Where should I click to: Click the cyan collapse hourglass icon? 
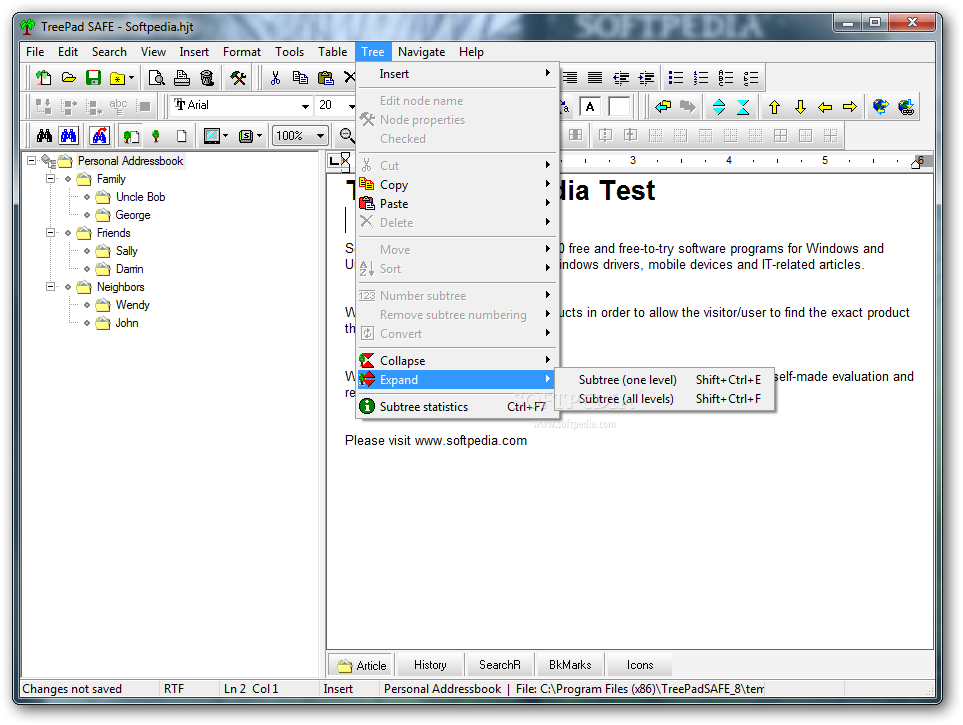[x=743, y=107]
